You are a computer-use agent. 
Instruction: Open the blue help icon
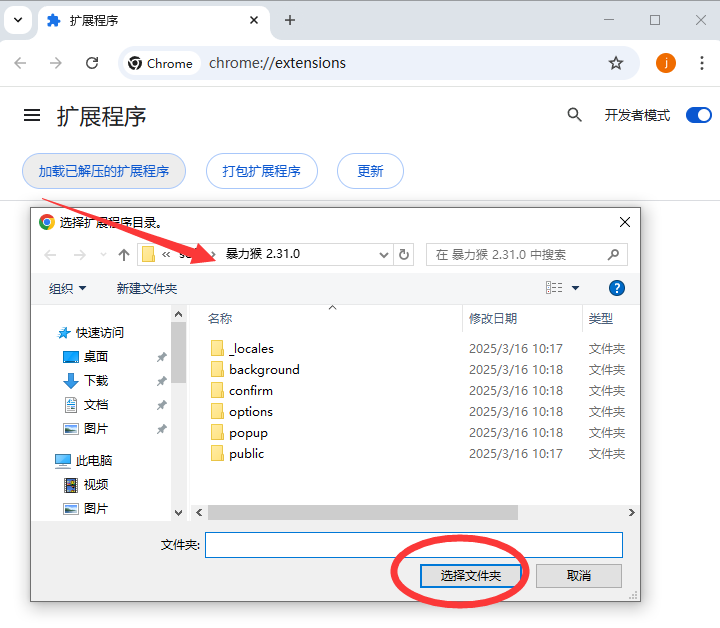[616, 288]
